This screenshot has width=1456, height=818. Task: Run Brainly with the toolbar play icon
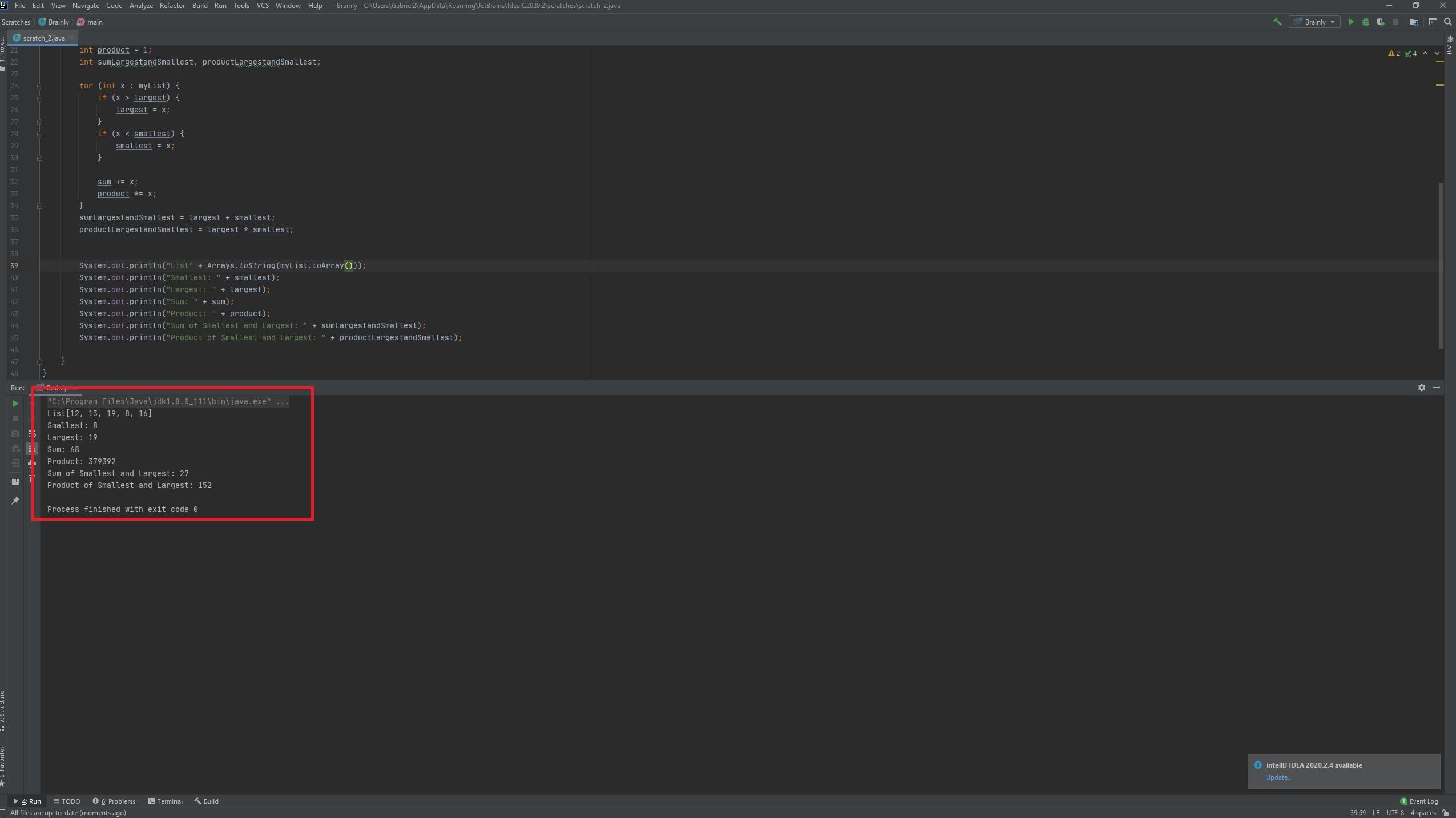(x=1350, y=22)
